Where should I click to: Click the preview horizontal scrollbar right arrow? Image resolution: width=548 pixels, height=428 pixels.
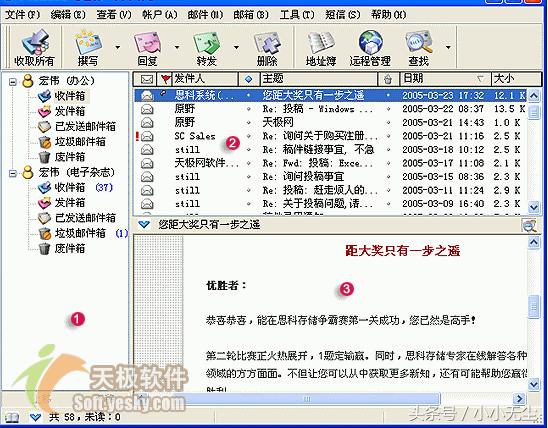tap(519, 399)
